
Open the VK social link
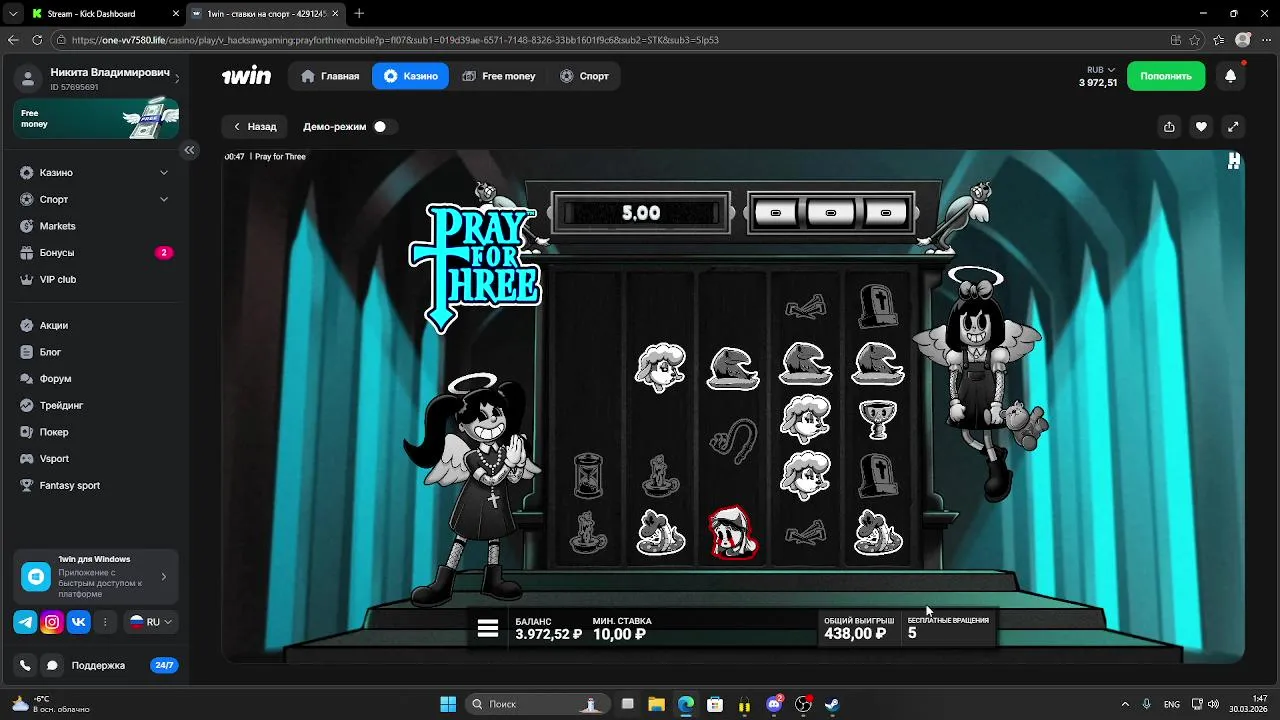coord(78,622)
